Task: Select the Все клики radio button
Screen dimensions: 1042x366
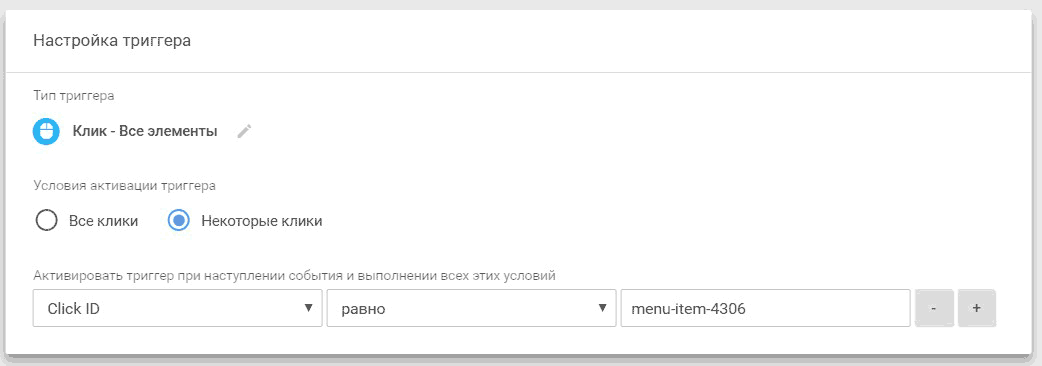Action: (x=46, y=221)
